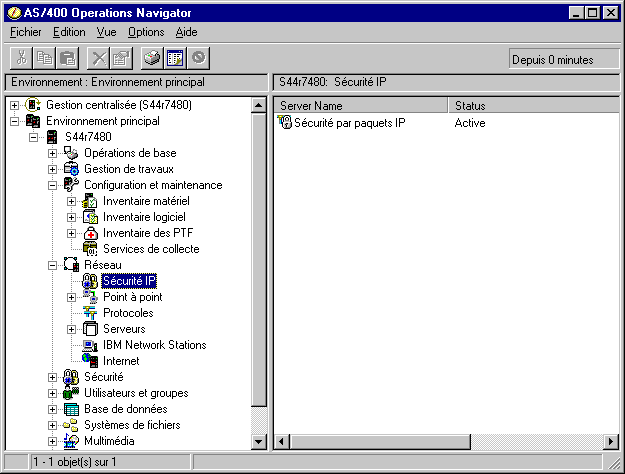Click the Réseau network icon

point(71,265)
